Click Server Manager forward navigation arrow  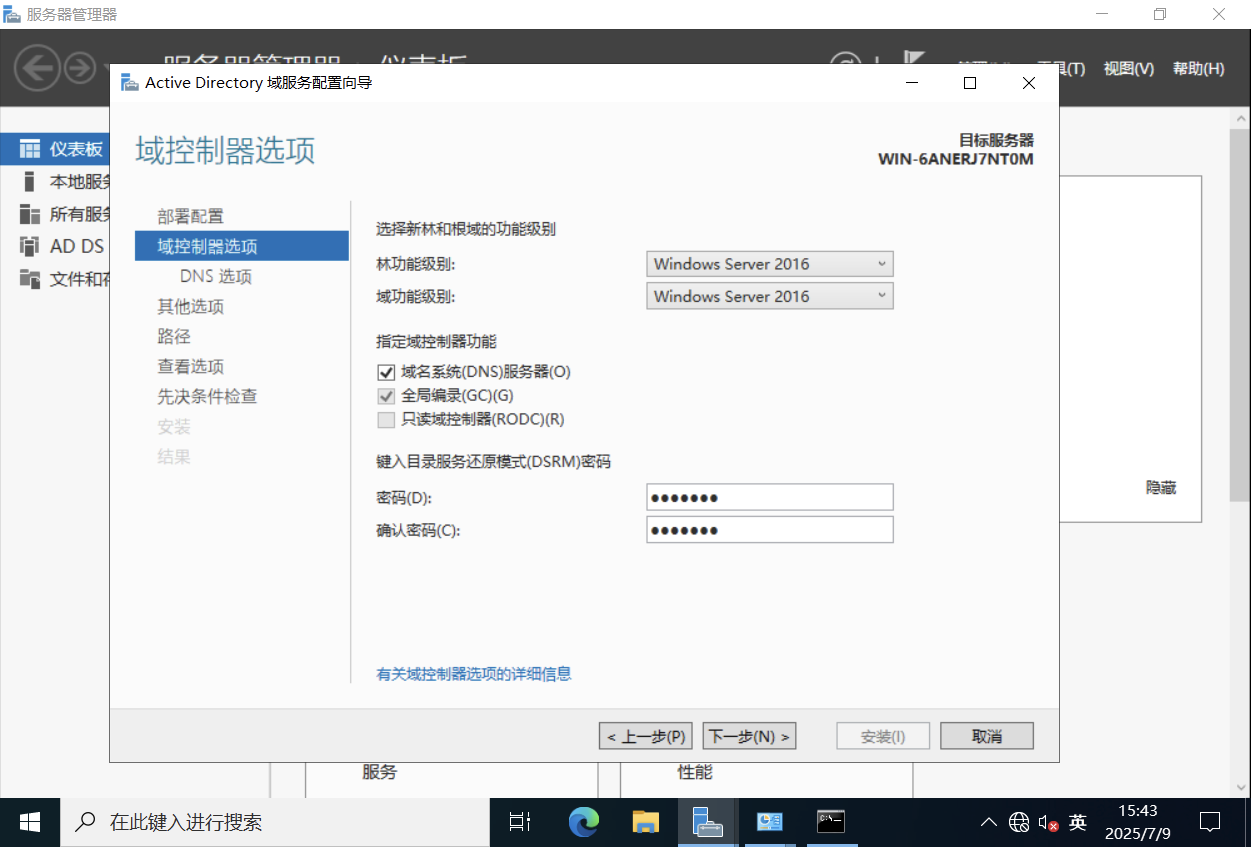[x=80, y=69]
